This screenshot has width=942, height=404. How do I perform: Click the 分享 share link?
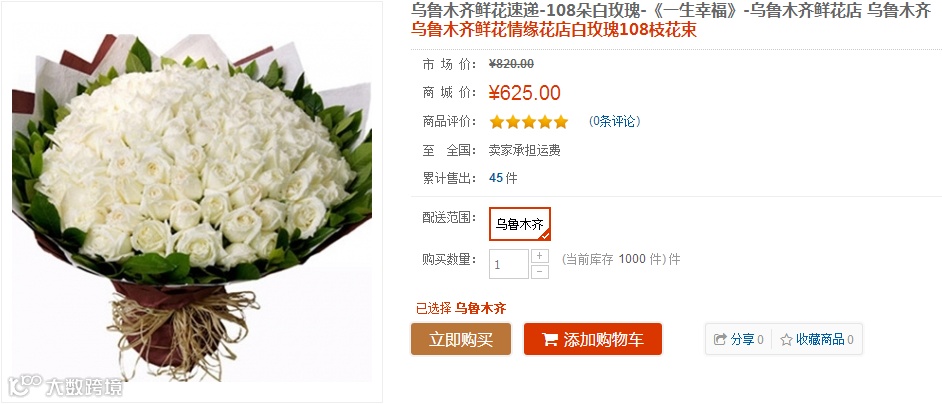click(x=743, y=340)
